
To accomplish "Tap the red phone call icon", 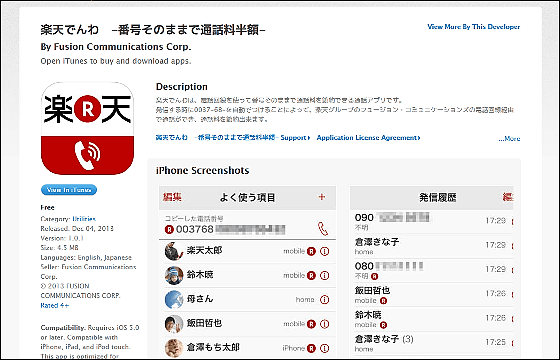I will 323,229.
